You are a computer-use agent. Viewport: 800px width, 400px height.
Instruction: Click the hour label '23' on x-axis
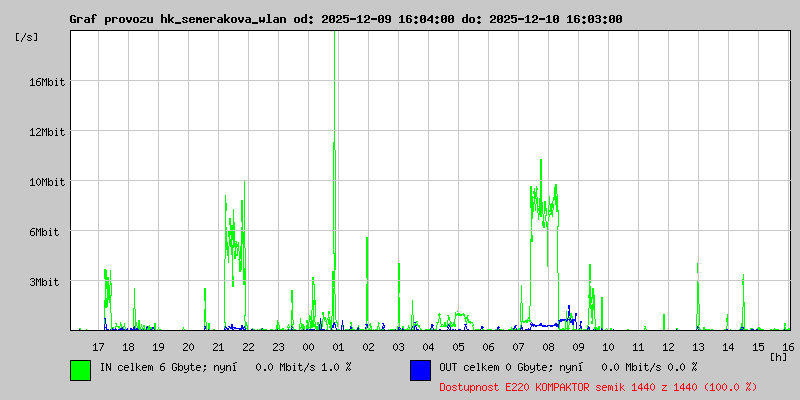(278, 347)
